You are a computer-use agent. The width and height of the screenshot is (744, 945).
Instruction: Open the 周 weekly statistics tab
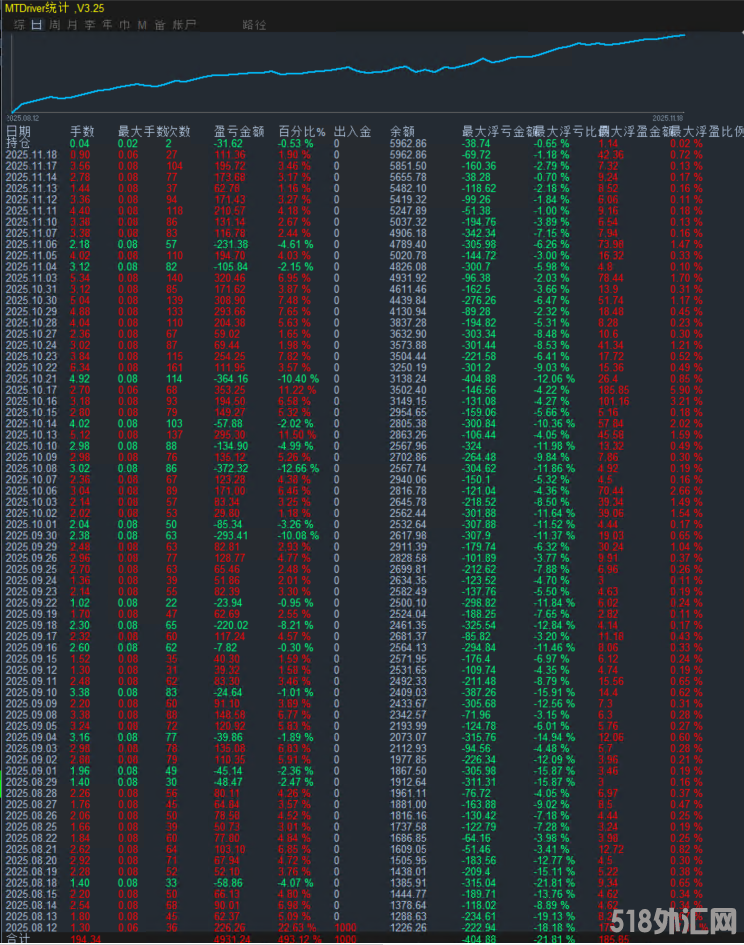pyautogui.click(x=55, y=24)
